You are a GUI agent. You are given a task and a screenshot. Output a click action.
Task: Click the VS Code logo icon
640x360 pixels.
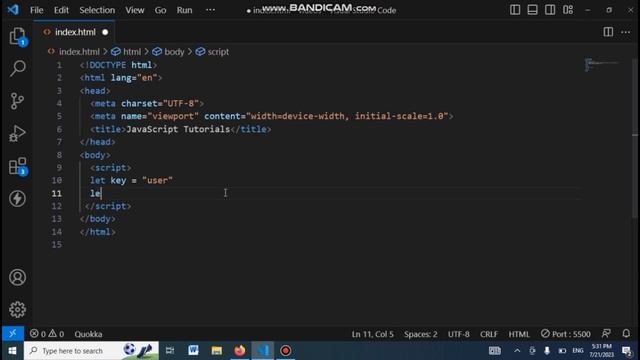[x=13, y=10]
